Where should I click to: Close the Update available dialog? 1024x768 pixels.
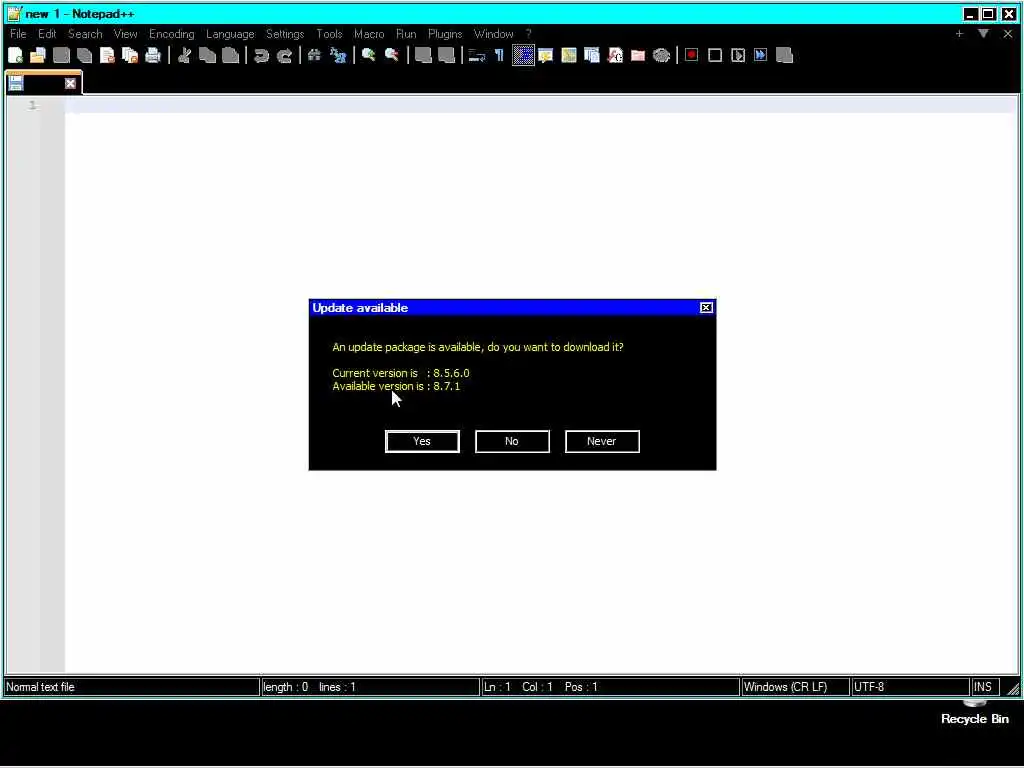coord(706,308)
